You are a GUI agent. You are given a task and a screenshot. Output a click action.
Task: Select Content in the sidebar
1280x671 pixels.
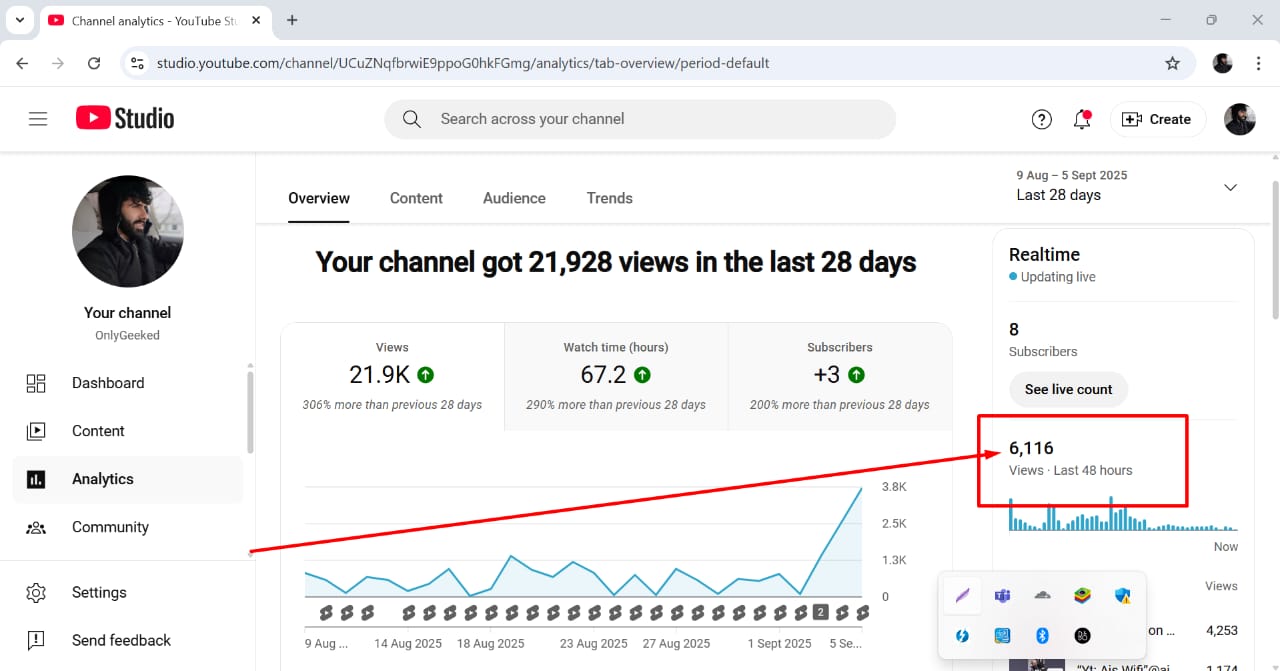tap(98, 430)
